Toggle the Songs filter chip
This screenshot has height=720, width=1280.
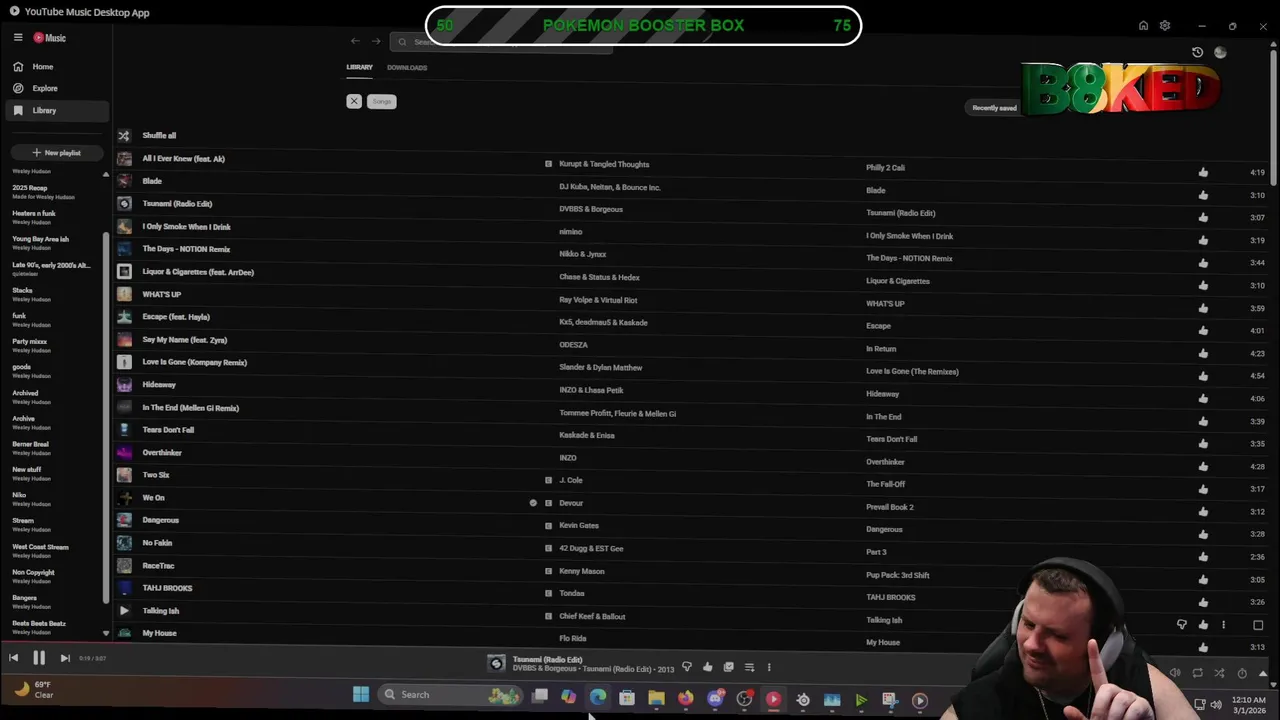tap(382, 101)
